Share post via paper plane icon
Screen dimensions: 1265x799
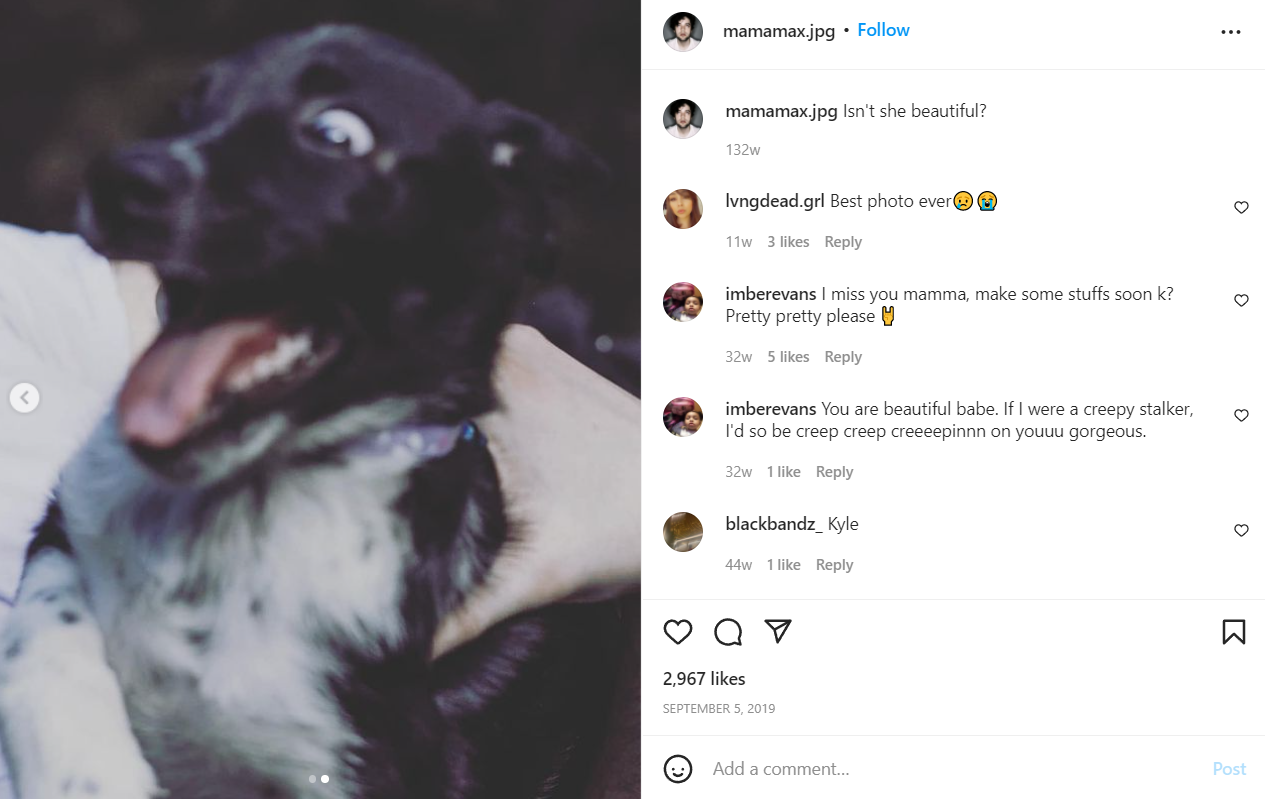tap(778, 631)
